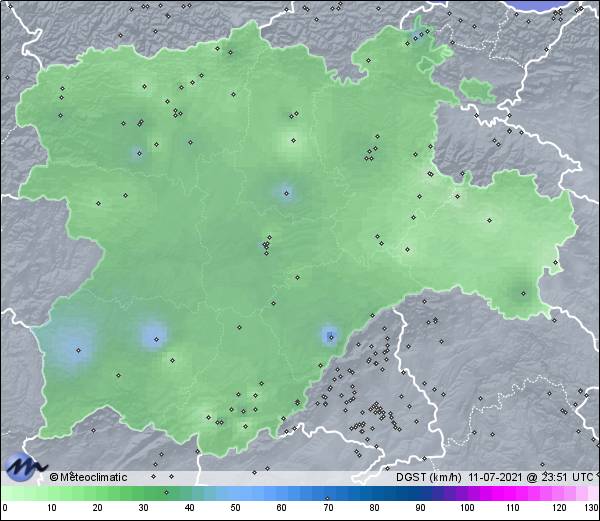600x521 pixels.
Task: Click the station marker in the large western light-blue patch
Action: 78,350
